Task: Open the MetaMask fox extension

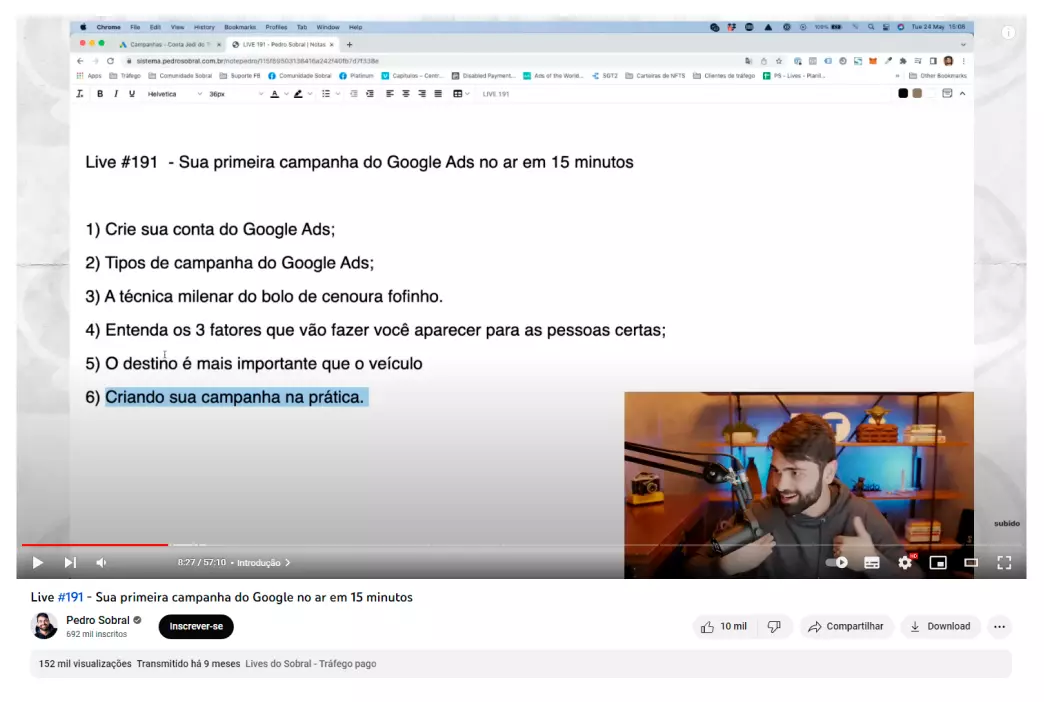Action: tap(873, 61)
